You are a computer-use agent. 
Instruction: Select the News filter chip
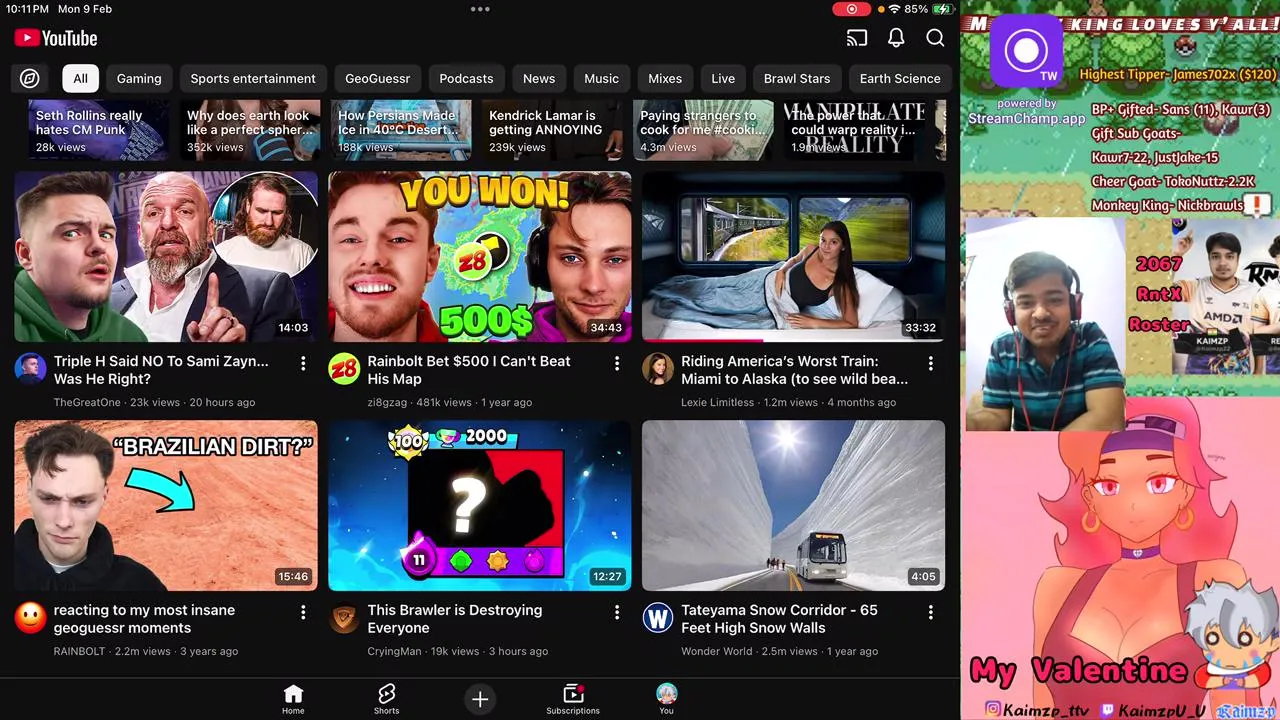(539, 78)
